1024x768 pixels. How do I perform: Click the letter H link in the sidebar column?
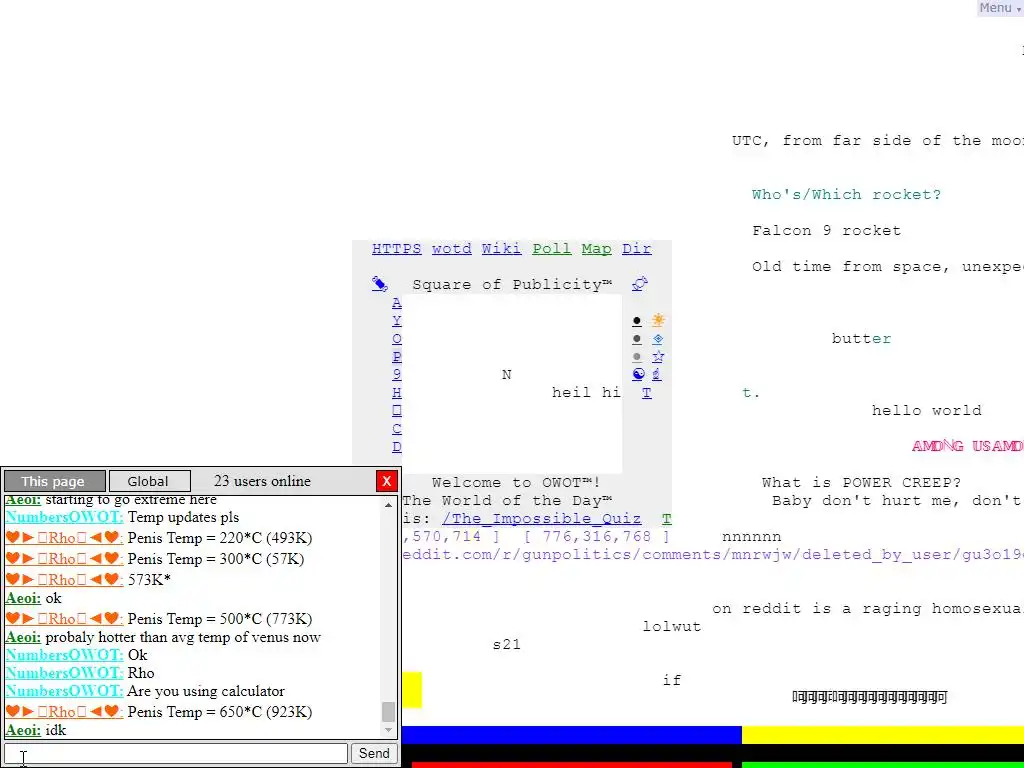pos(396,392)
